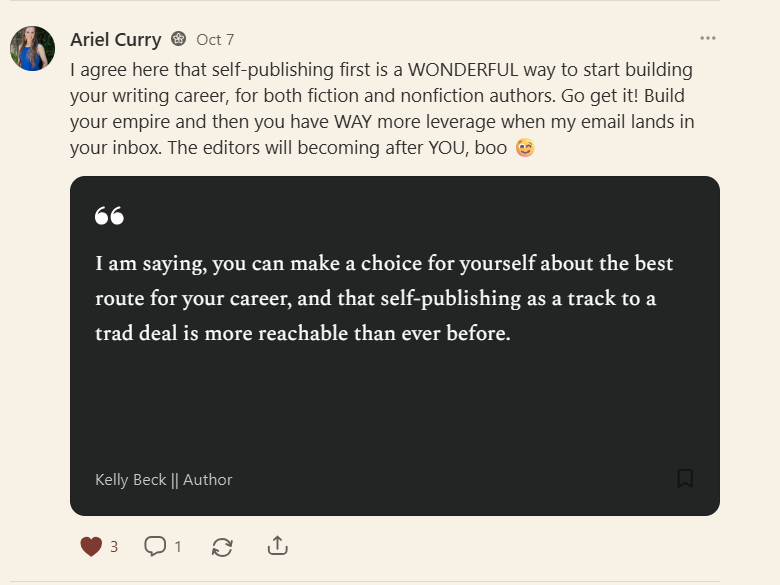Screen dimensions: 780x585
Task: Click the comment count number 1
Action: tap(178, 547)
